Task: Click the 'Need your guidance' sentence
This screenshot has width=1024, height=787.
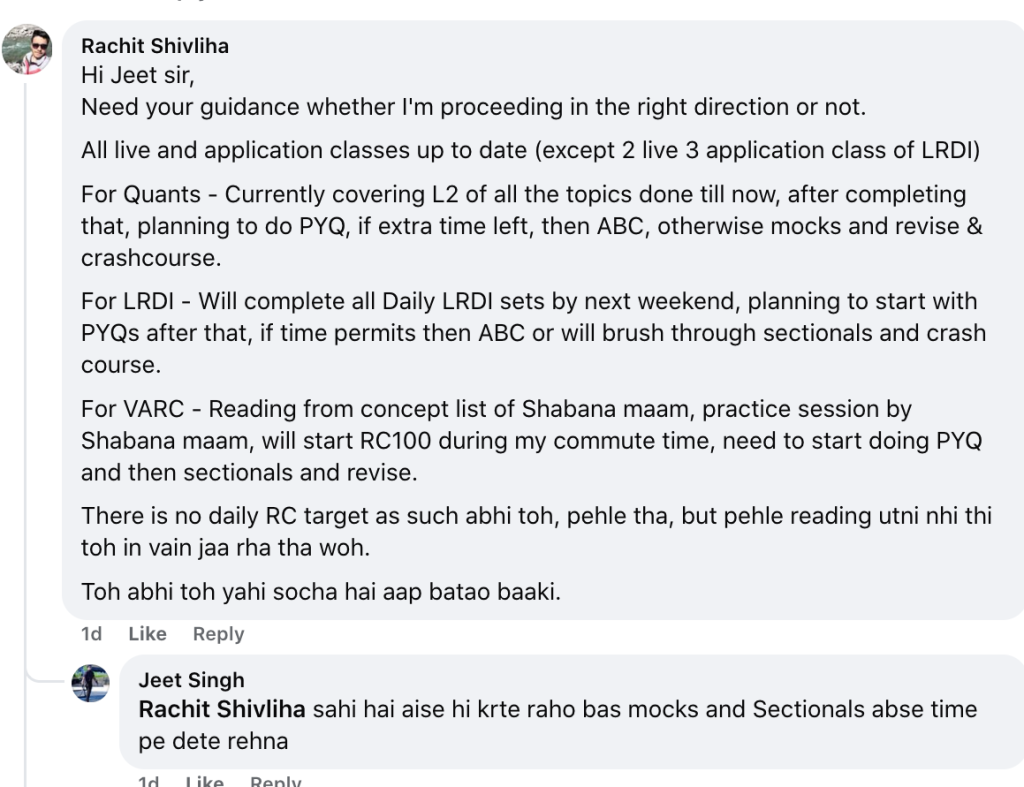Action: (x=473, y=107)
